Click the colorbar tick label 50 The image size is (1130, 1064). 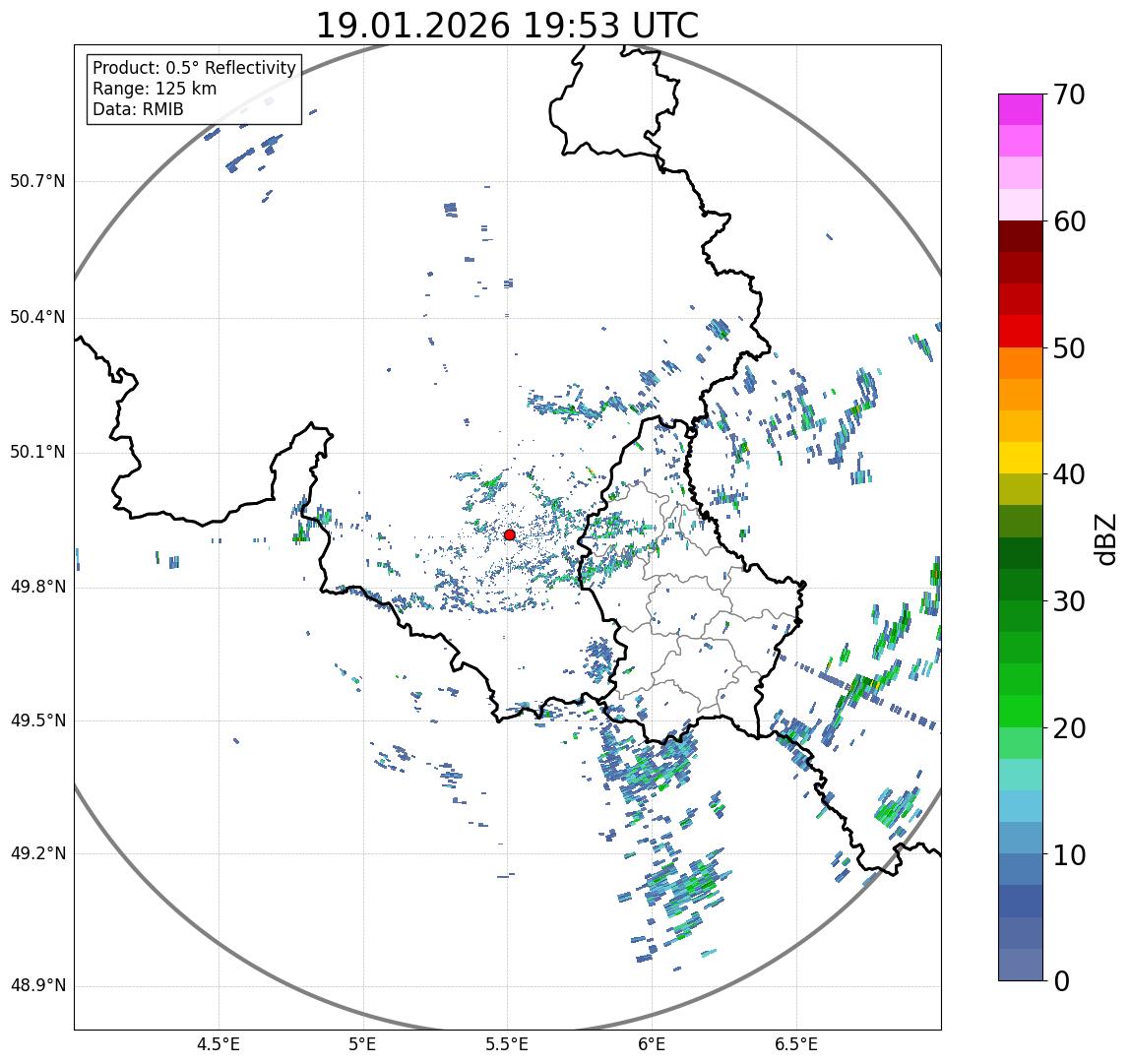click(x=1069, y=348)
